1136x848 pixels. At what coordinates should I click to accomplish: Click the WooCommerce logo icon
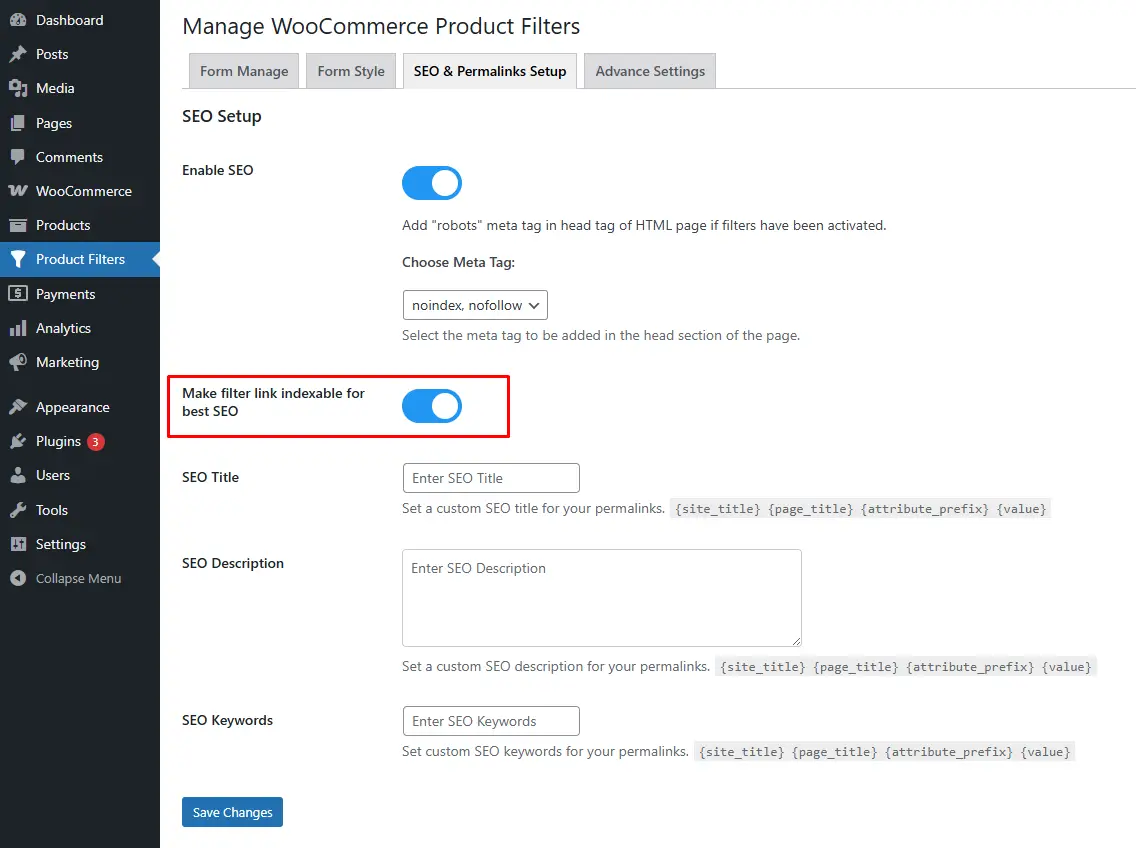[x=18, y=191]
